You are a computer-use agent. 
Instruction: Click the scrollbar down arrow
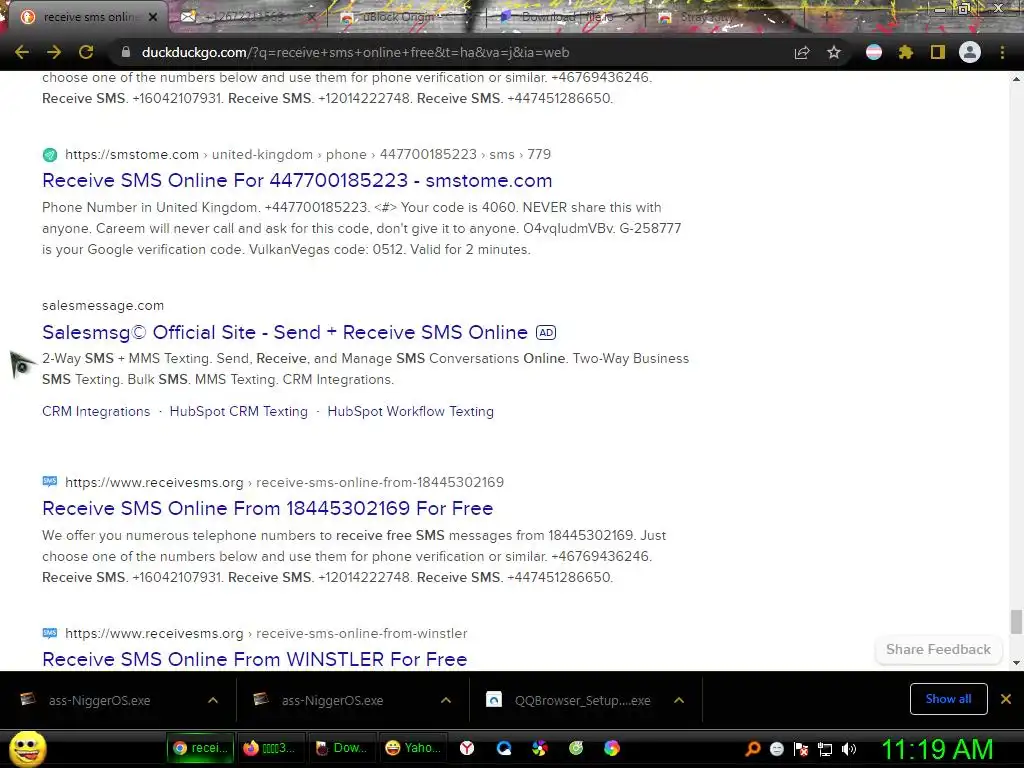coord(1016,663)
